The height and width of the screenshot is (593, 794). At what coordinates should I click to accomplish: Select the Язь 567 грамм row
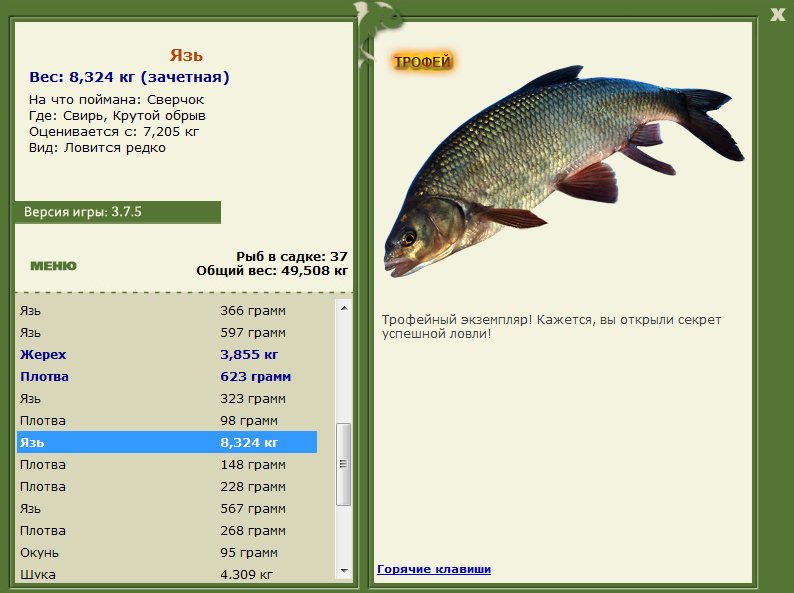click(167, 509)
